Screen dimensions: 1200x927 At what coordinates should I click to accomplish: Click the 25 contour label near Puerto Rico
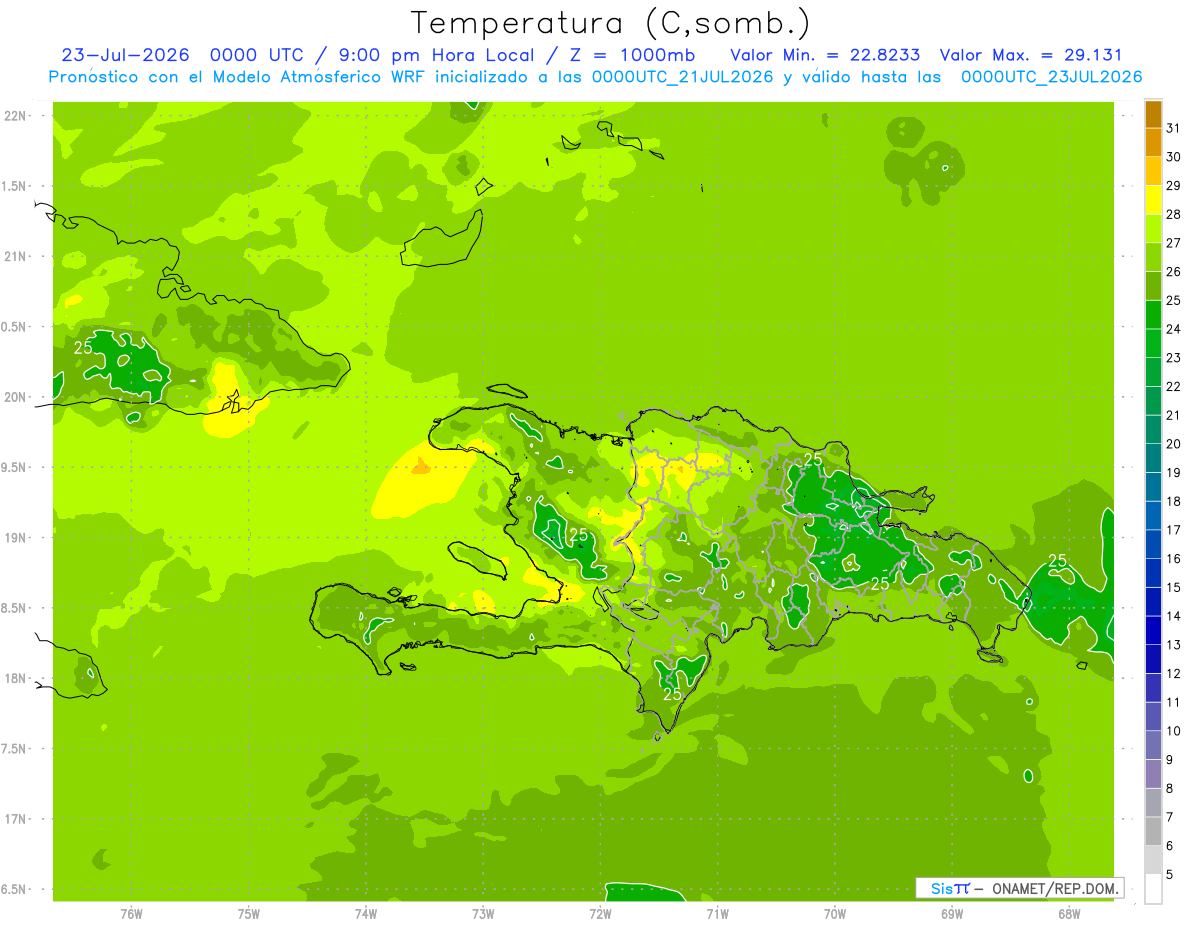coord(1057,560)
